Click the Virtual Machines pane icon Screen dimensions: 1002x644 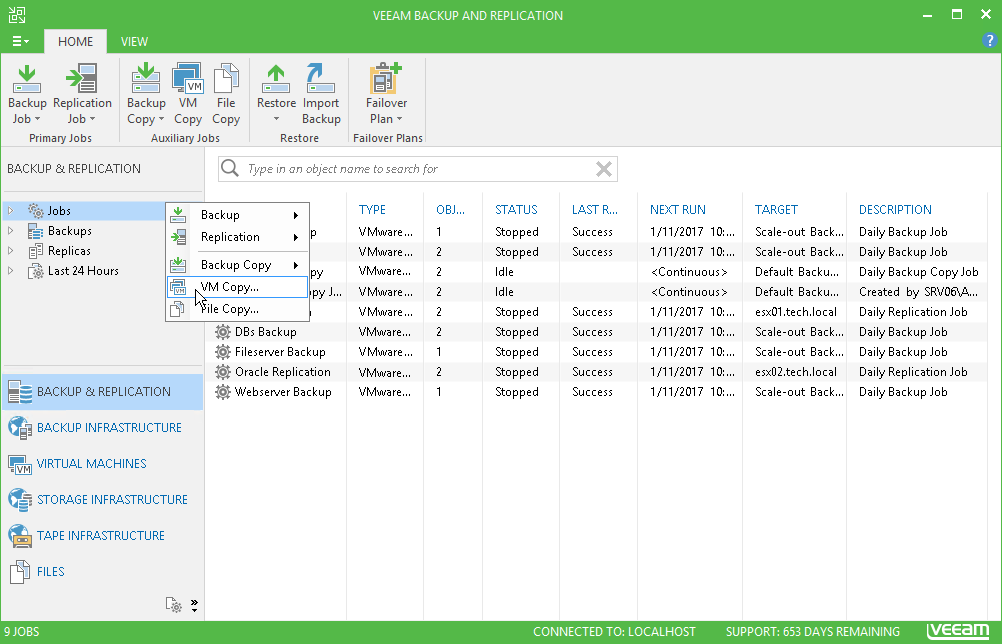point(20,464)
